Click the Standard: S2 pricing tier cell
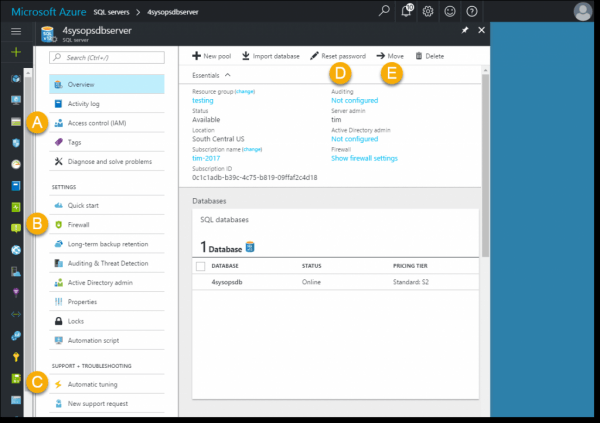This screenshot has width=600, height=423. click(411, 282)
